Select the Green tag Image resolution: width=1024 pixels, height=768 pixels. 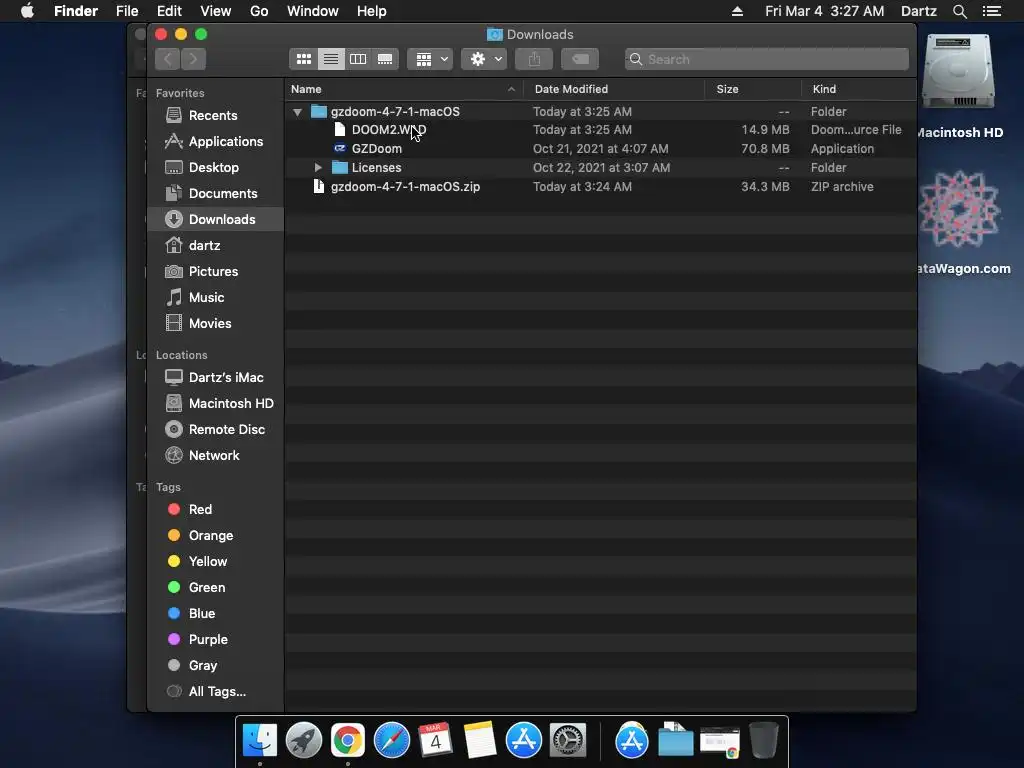pos(216,588)
